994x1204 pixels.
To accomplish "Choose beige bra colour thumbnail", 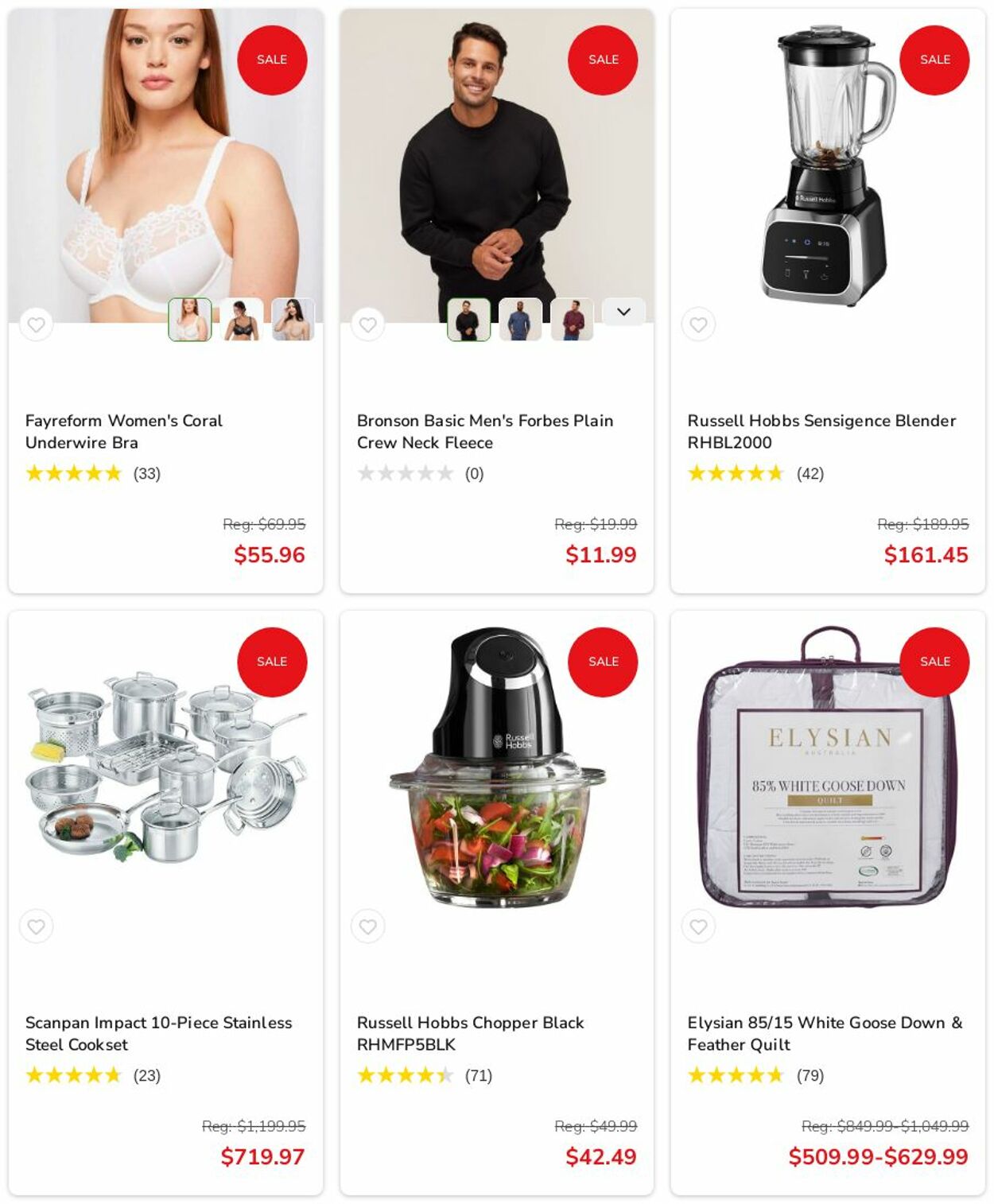I will click(293, 320).
